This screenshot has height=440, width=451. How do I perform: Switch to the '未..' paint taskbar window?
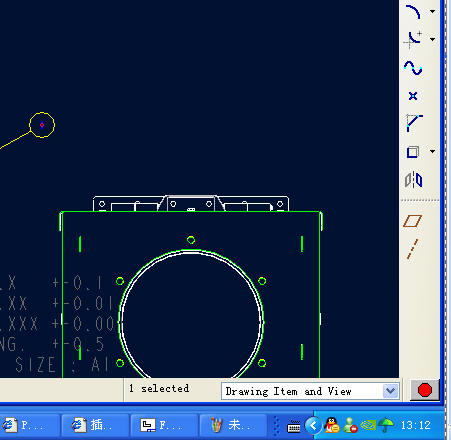(x=233, y=425)
